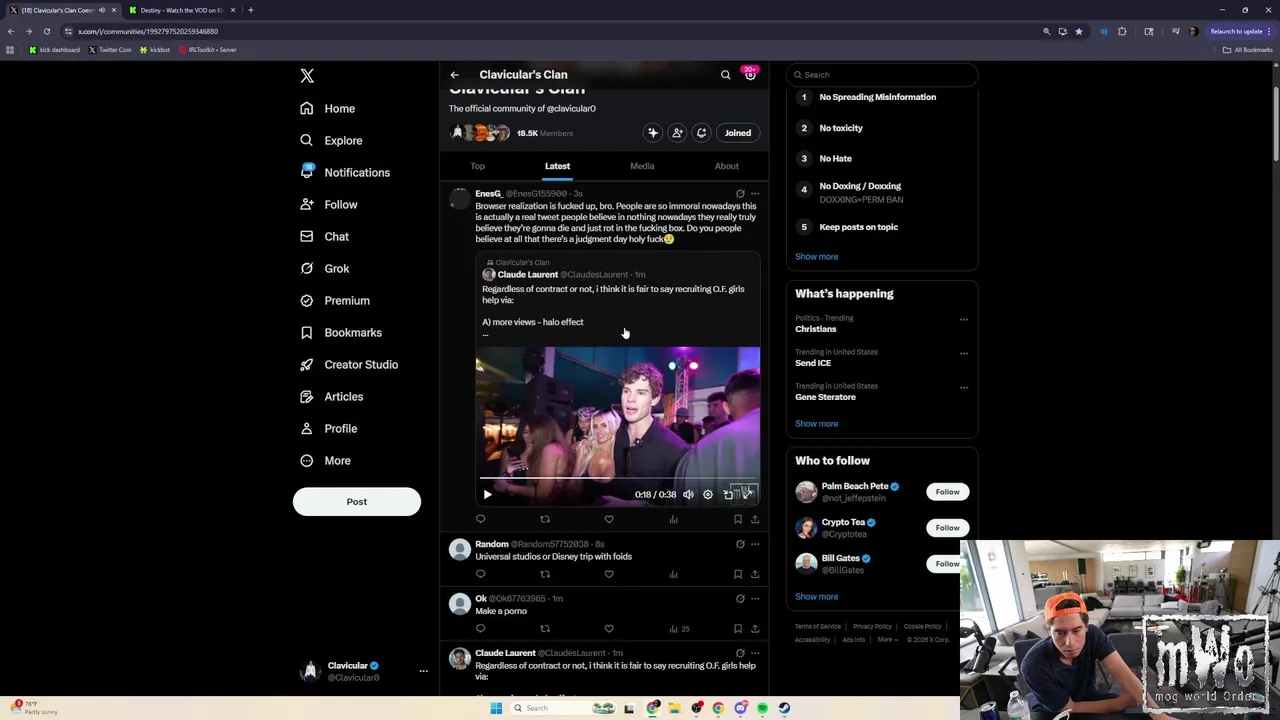Viewport: 1280px width, 720px height.
Task: Follow Palm Beach Pete
Action: click(947, 492)
